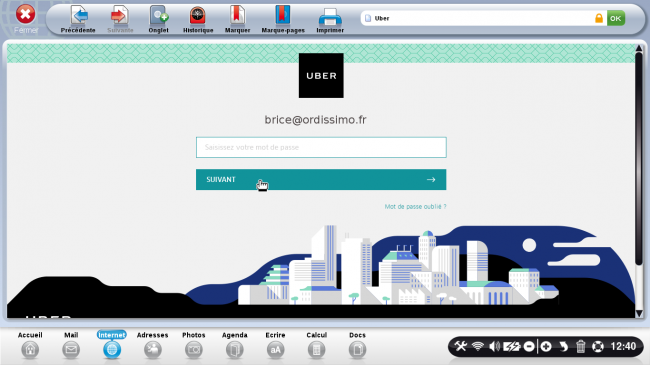
Task: Bookmark this page with Marquer
Action: coord(238,19)
